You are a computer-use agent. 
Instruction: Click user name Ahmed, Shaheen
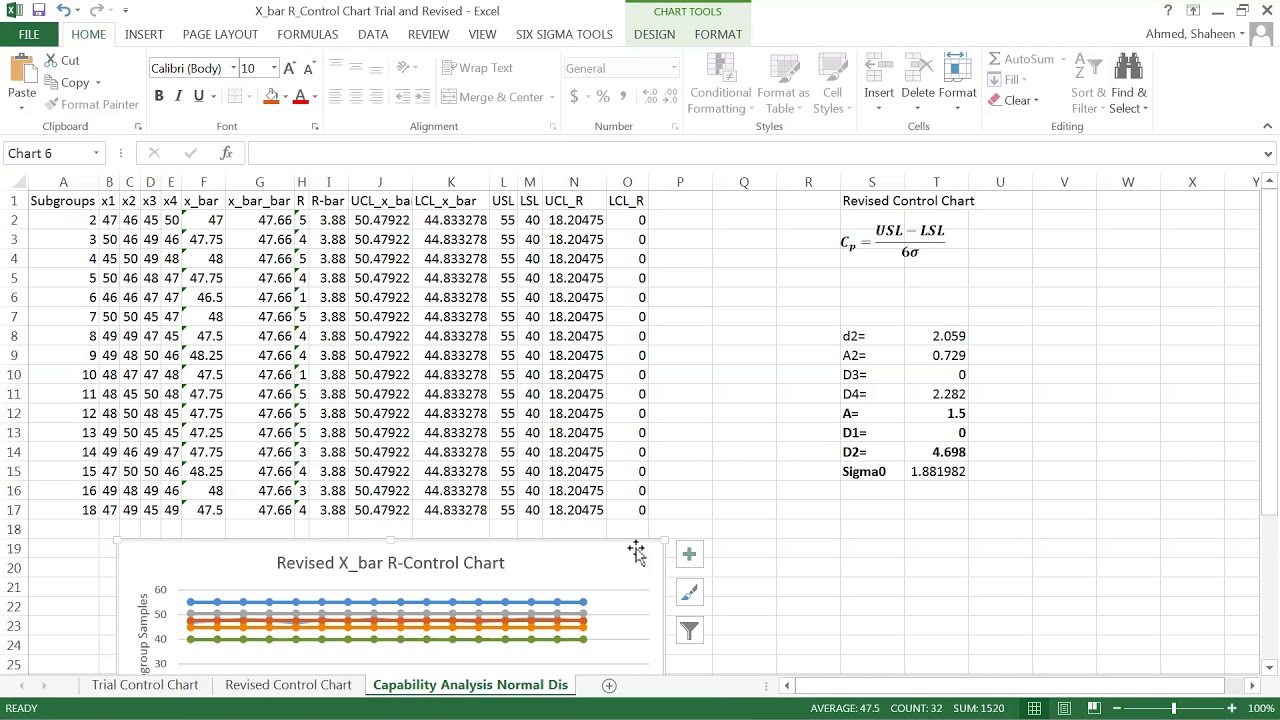pos(1190,34)
